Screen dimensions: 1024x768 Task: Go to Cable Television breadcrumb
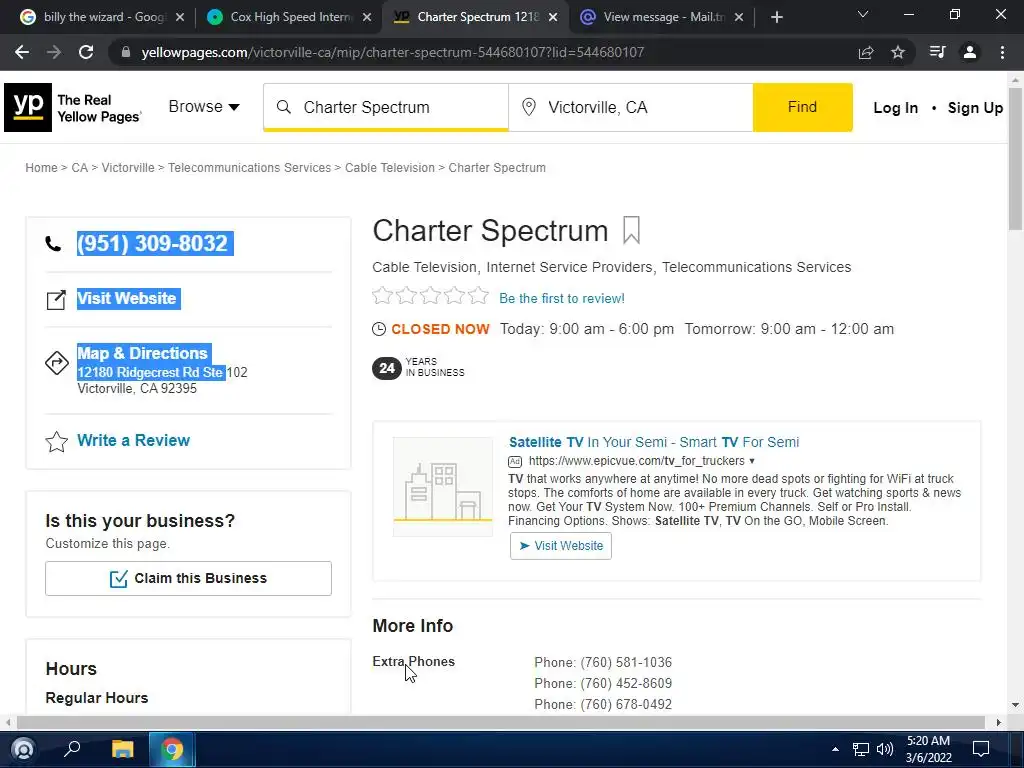[390, 168]
